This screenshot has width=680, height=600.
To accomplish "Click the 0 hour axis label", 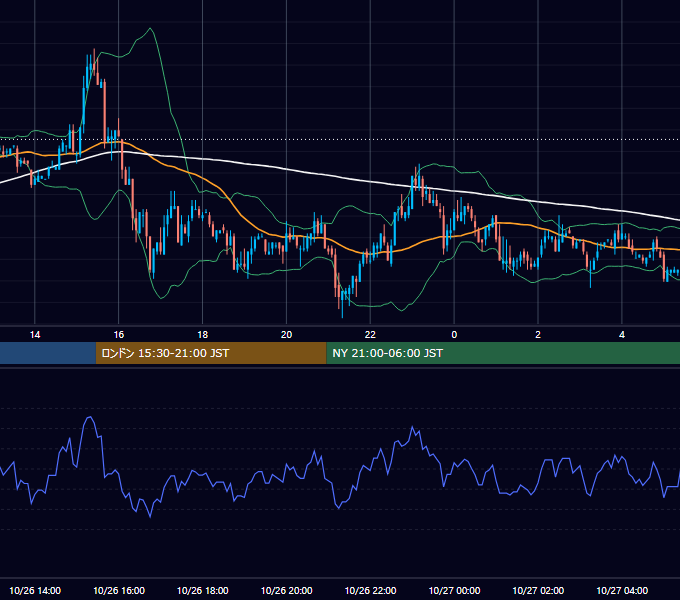I will tap(454, 335).
